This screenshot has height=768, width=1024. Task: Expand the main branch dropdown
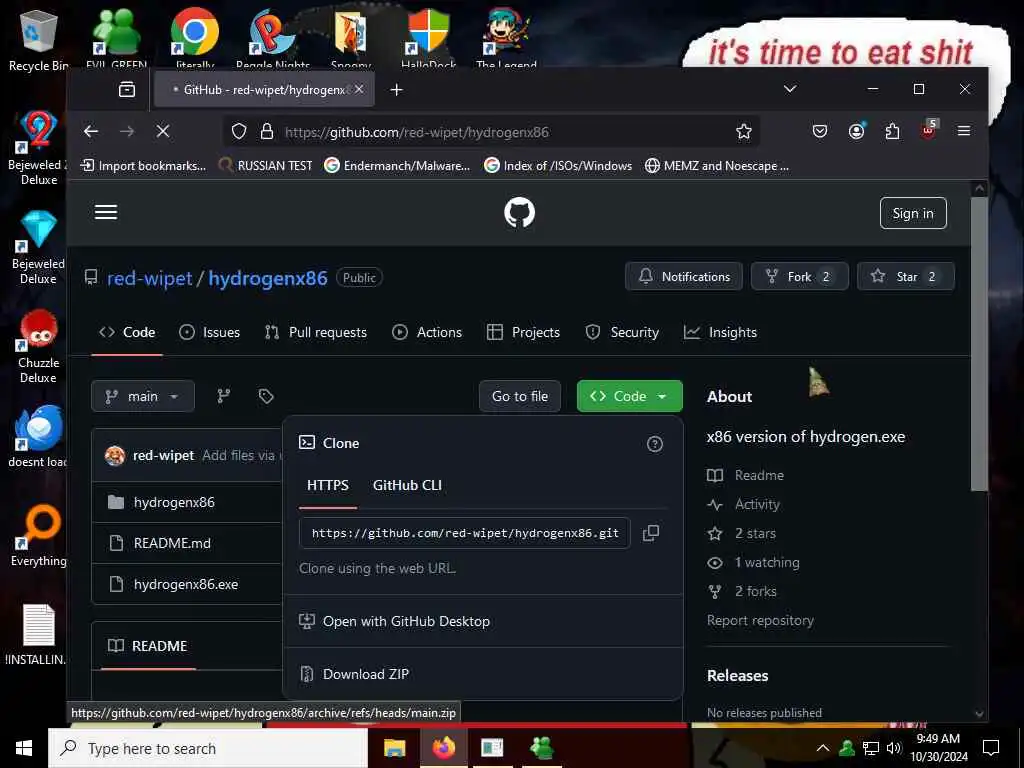click(142, 396)
